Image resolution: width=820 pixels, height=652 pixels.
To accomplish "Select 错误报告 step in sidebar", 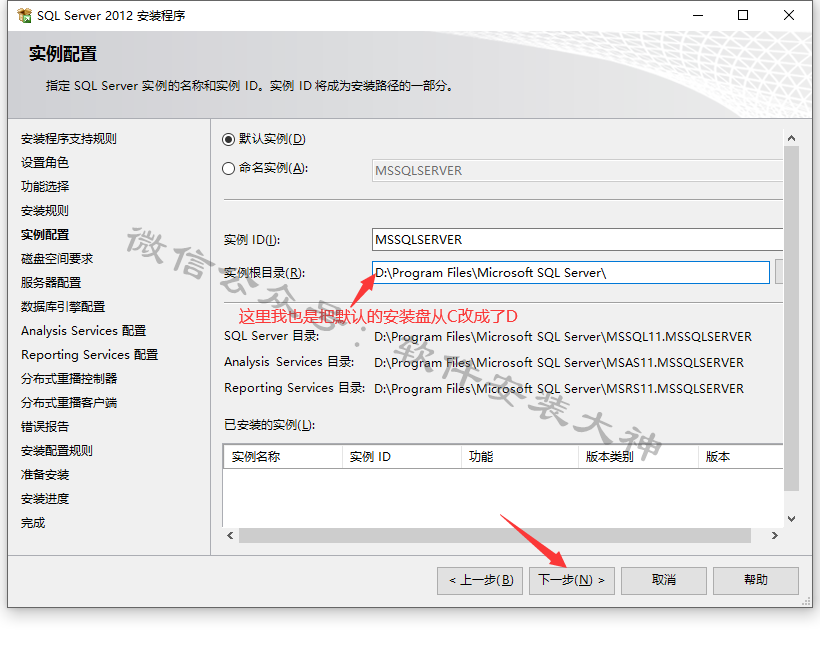I will coord(45,428).
